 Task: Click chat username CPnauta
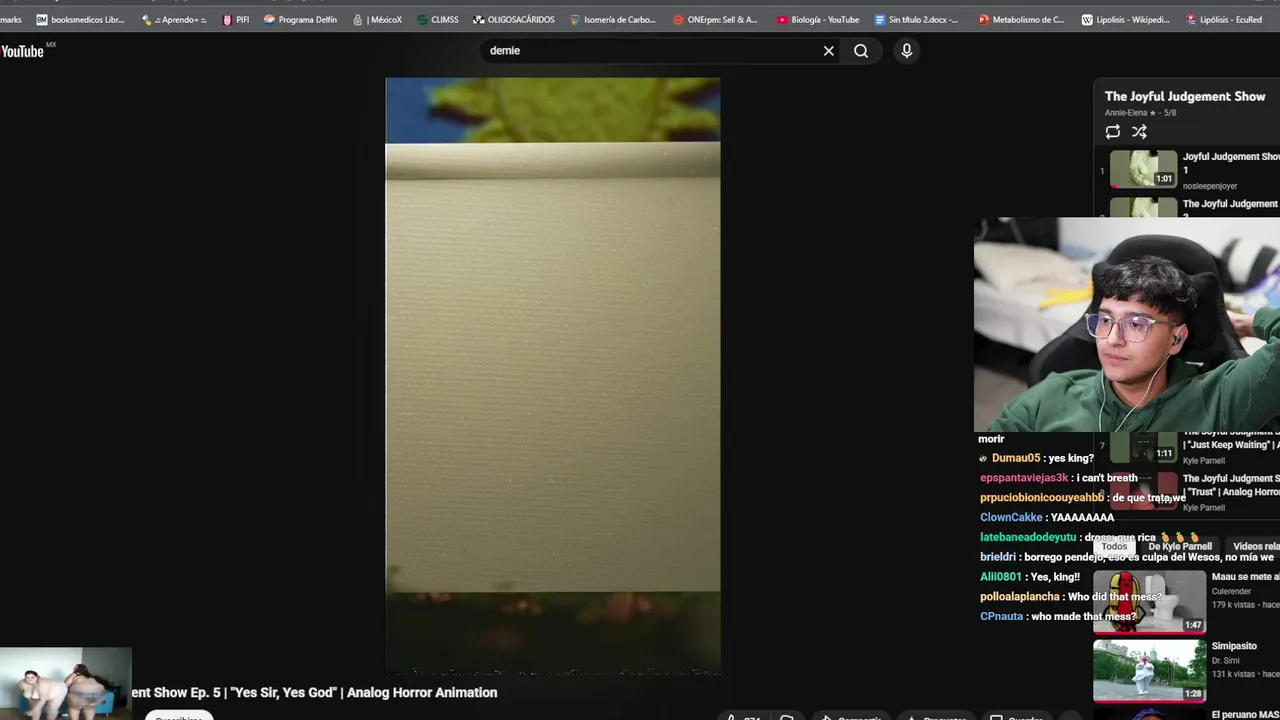click(x=1001, y=616)
